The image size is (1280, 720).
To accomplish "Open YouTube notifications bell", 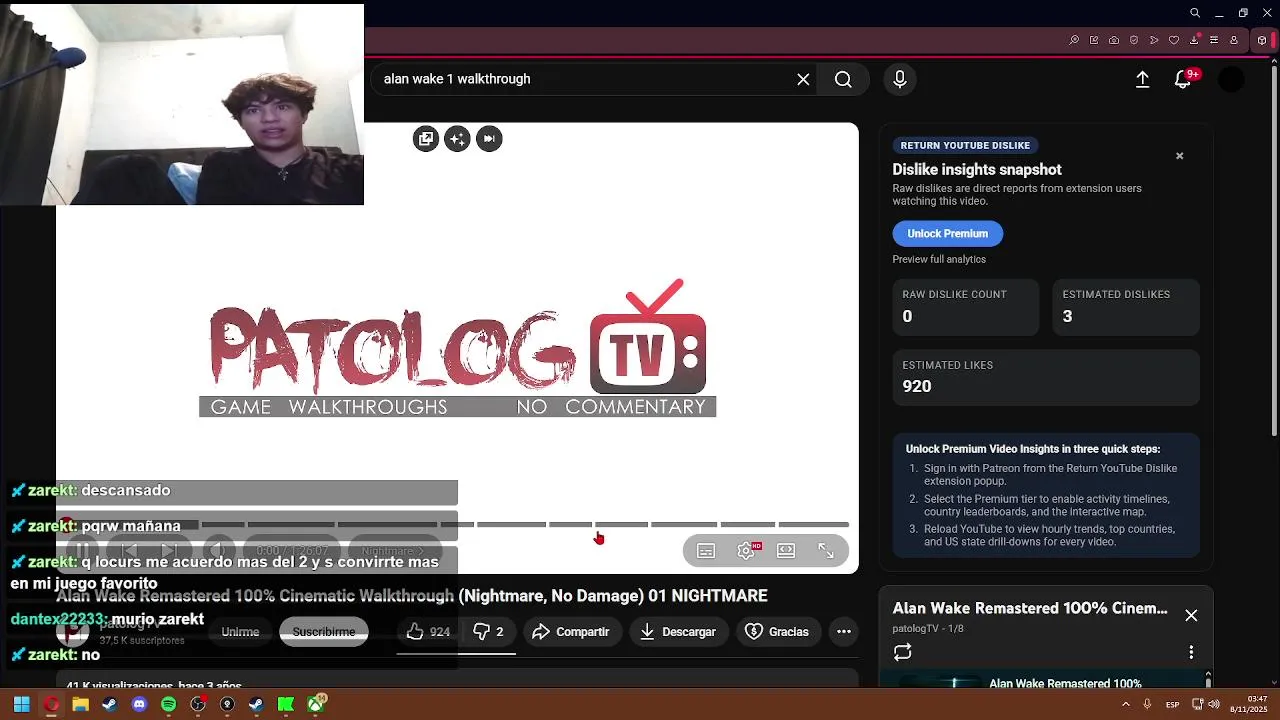I will click(x=1183, y=79).
